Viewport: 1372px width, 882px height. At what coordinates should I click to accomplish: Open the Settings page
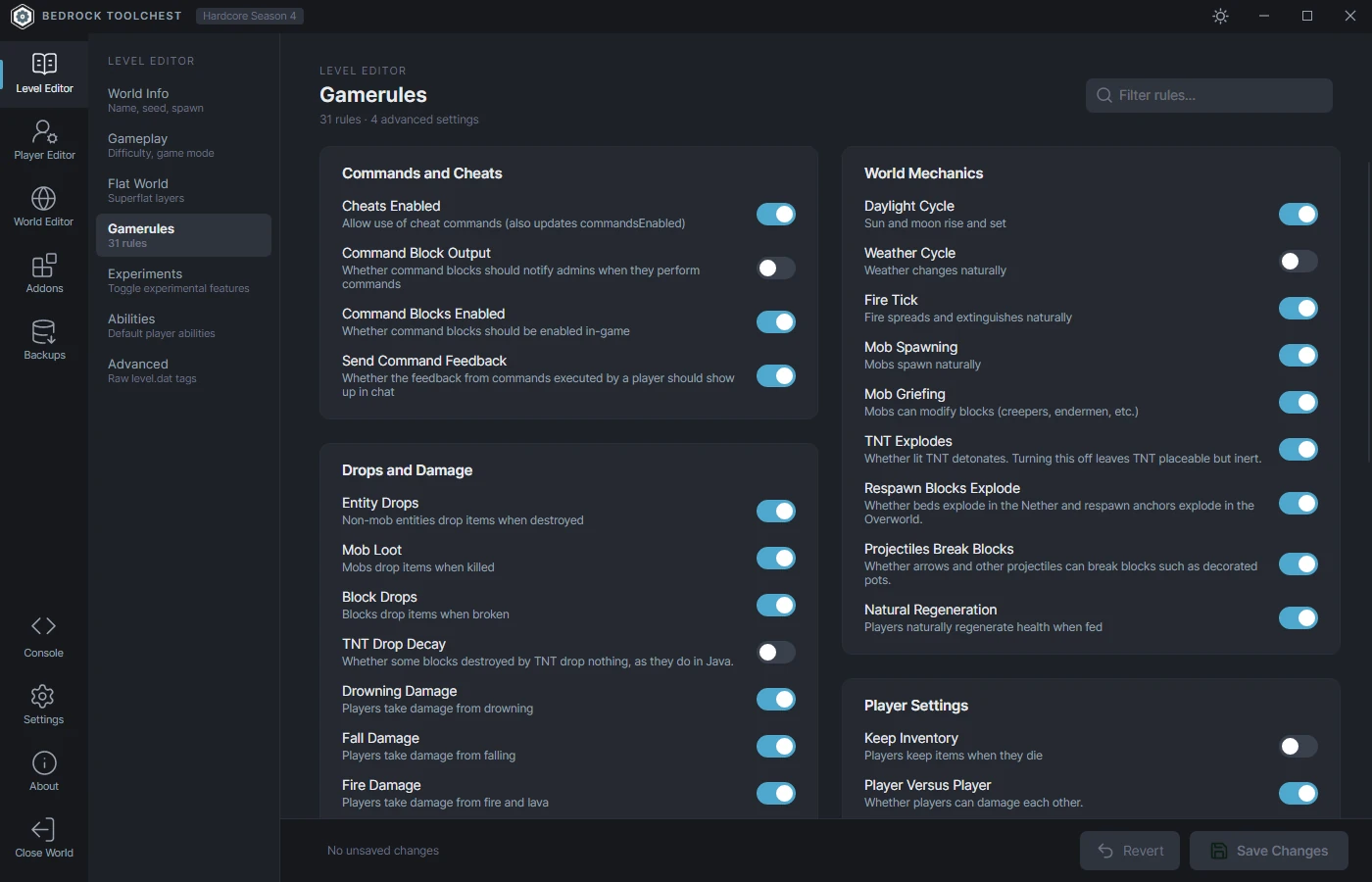[44, 705]
